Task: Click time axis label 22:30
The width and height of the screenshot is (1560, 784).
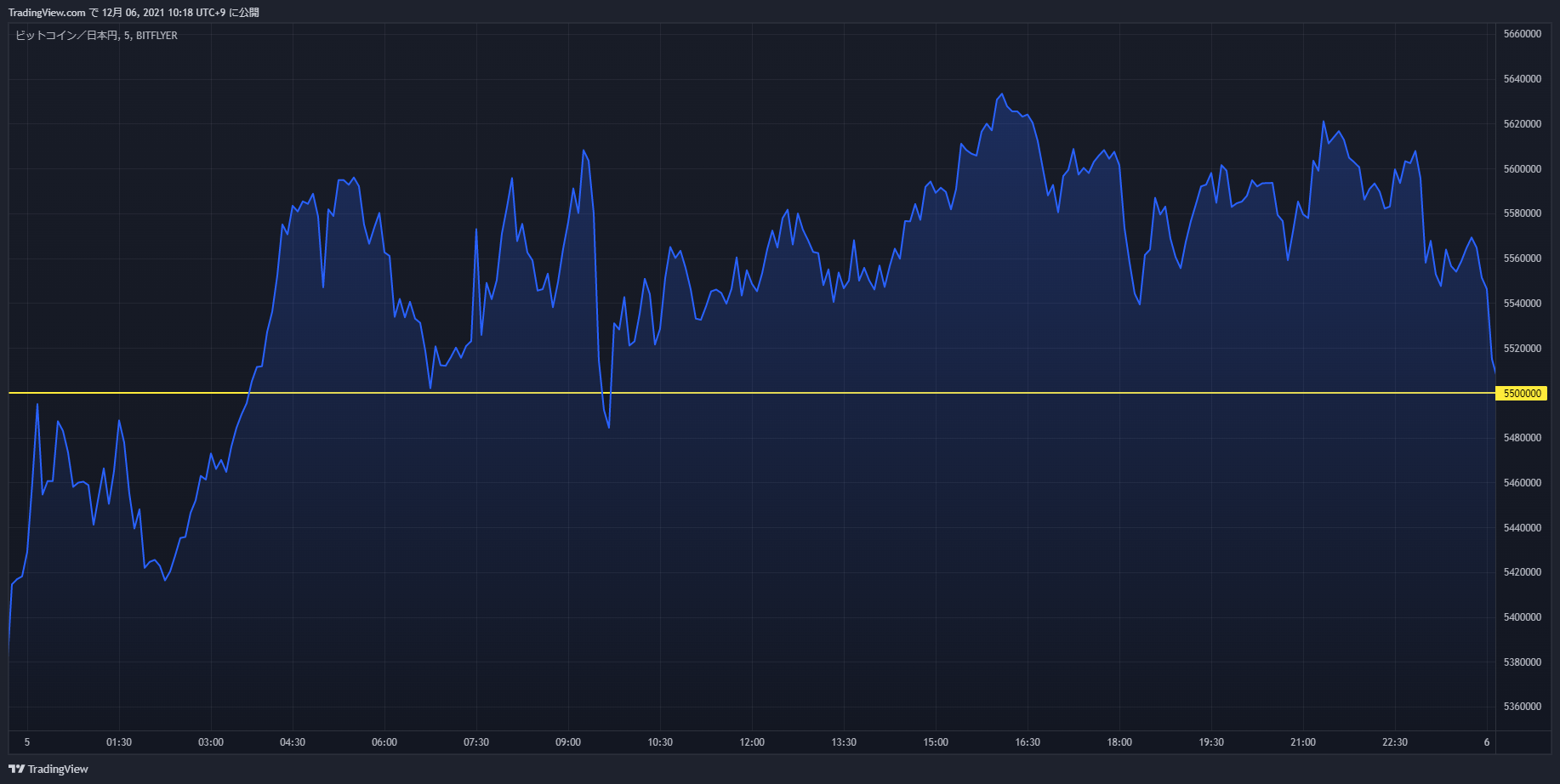Action: click(x=1395, y=742)
